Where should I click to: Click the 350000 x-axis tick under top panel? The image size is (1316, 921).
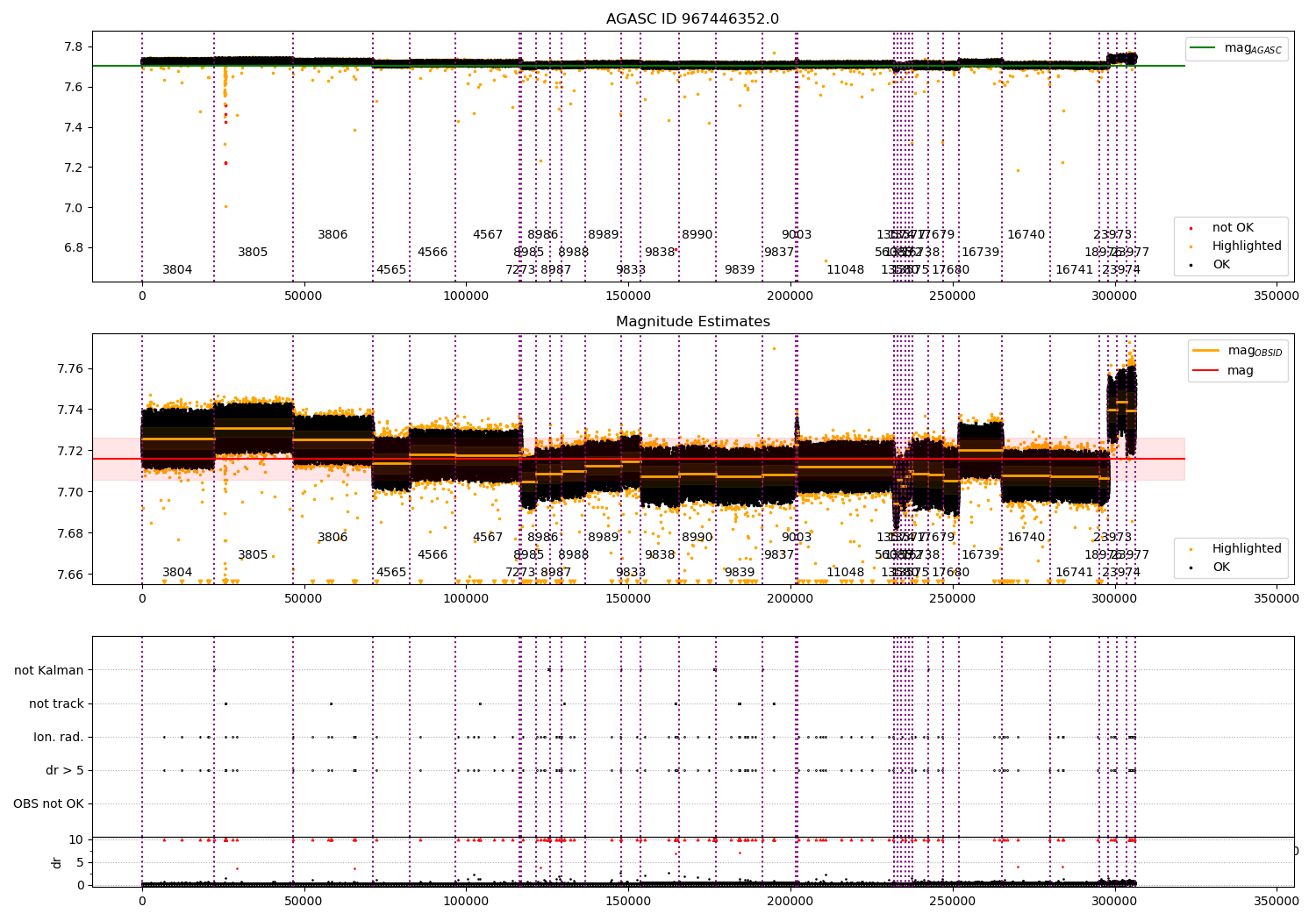pyautogui.click(x=1277, y=296)
